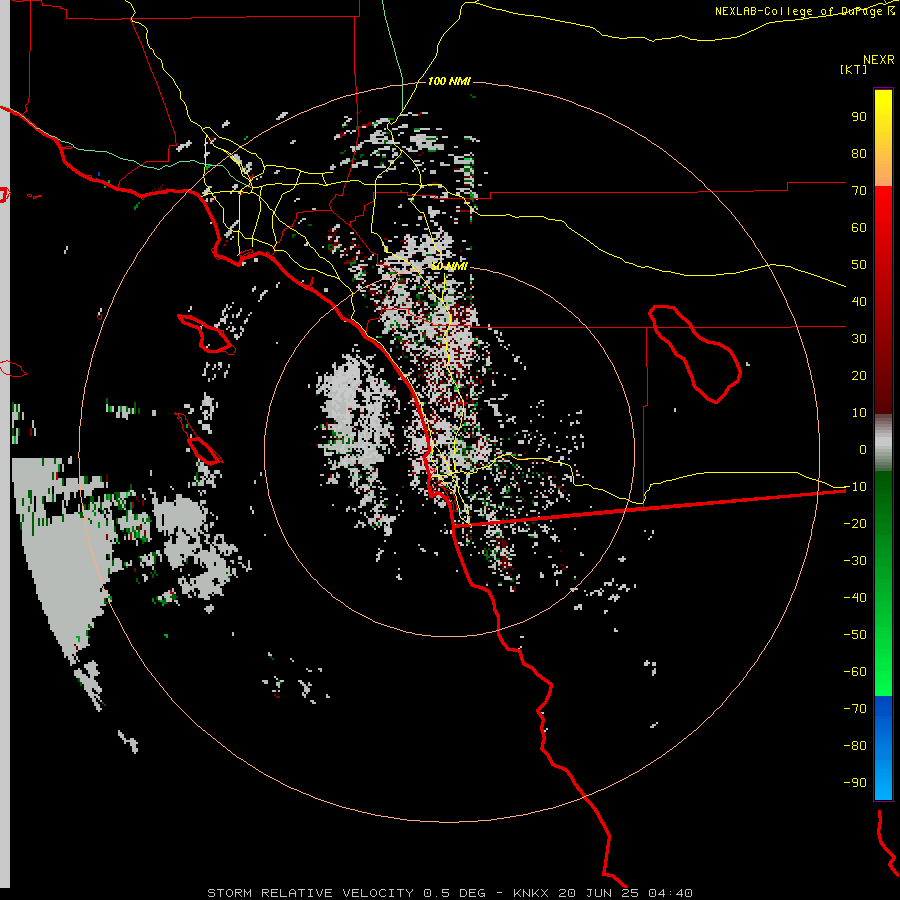This screenshot has width=900, height=900.
Task: Click the San Clemente Island outline
Action: [199, 437]
